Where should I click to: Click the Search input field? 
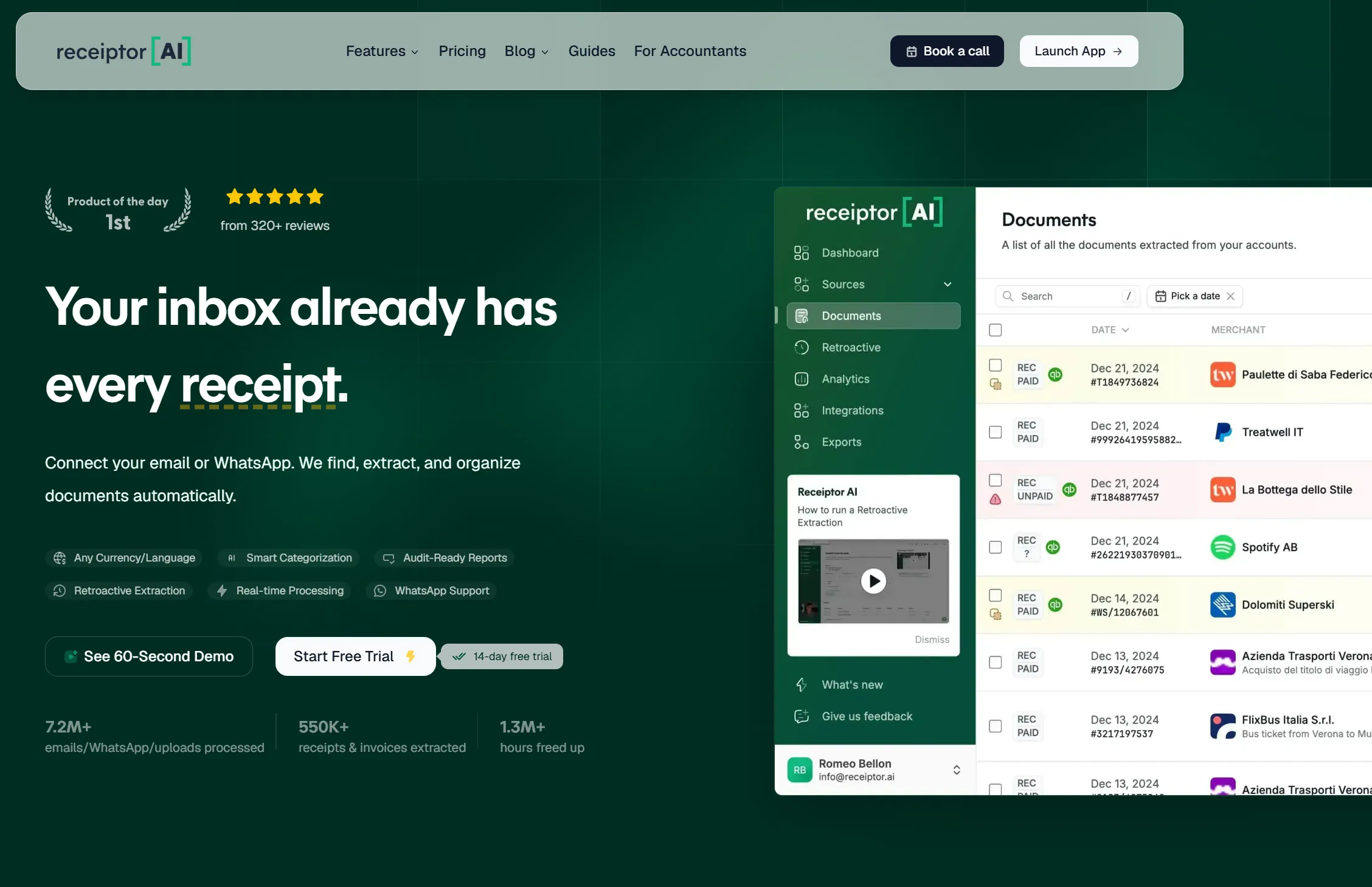point(1067,296)
